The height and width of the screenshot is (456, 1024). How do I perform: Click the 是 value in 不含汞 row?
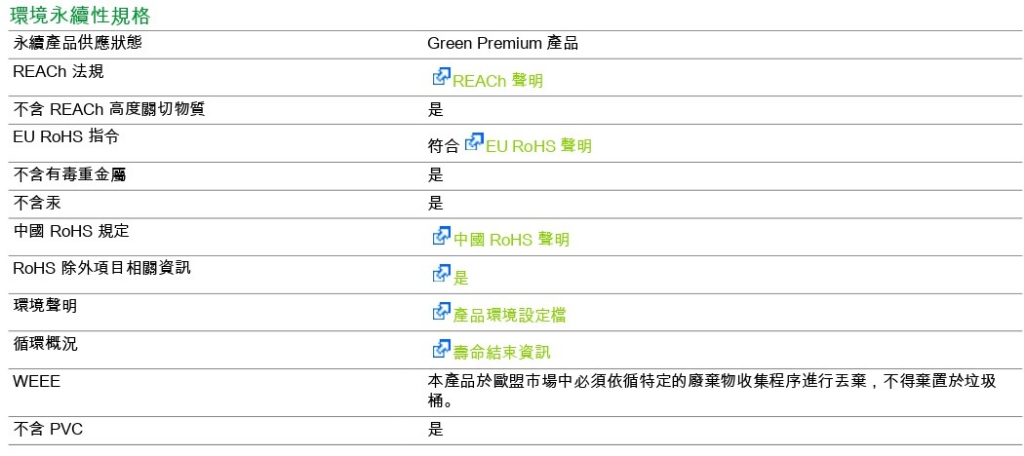click(436, 204)
